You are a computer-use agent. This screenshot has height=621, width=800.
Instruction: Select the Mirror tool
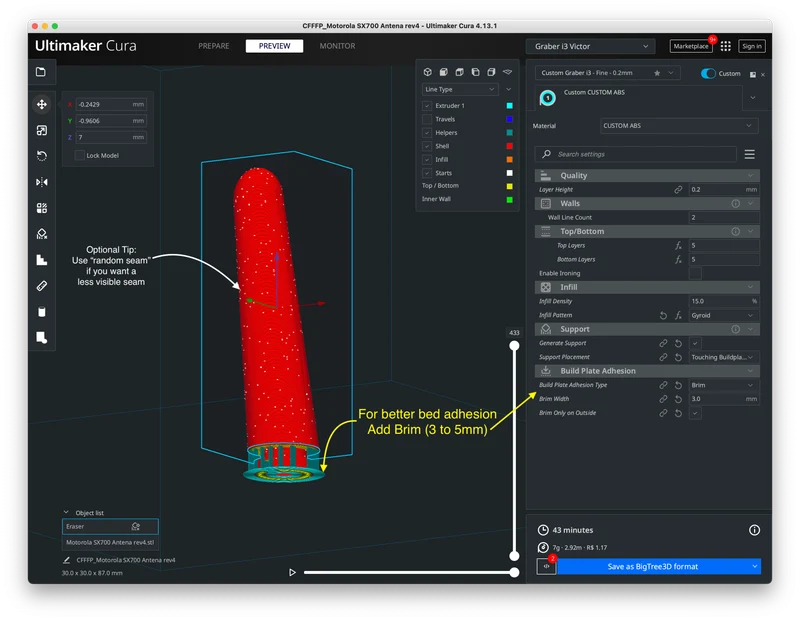(42, 182)
